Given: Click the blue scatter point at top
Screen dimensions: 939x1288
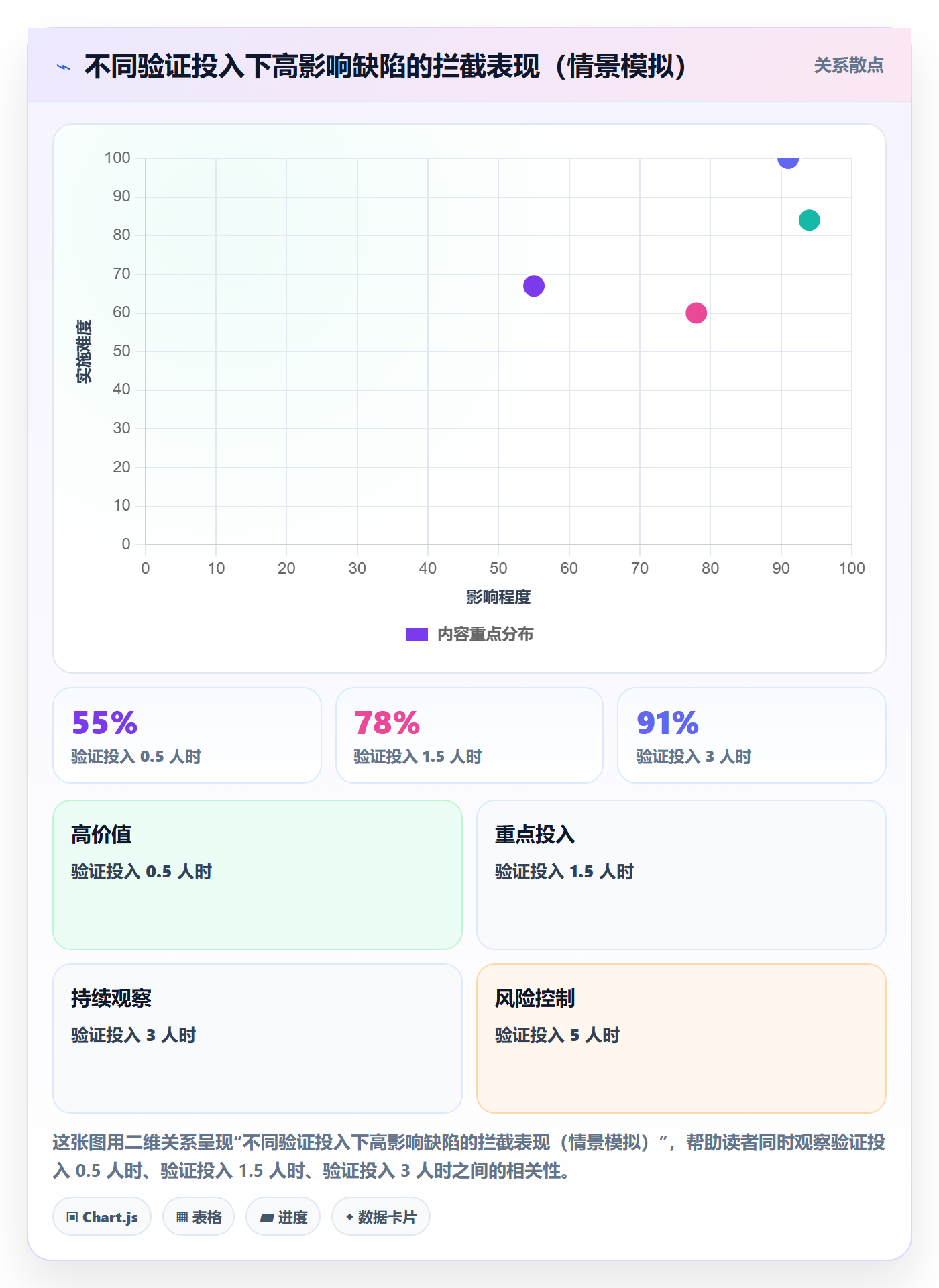Looking at the screenshot, I should (788, 161).
